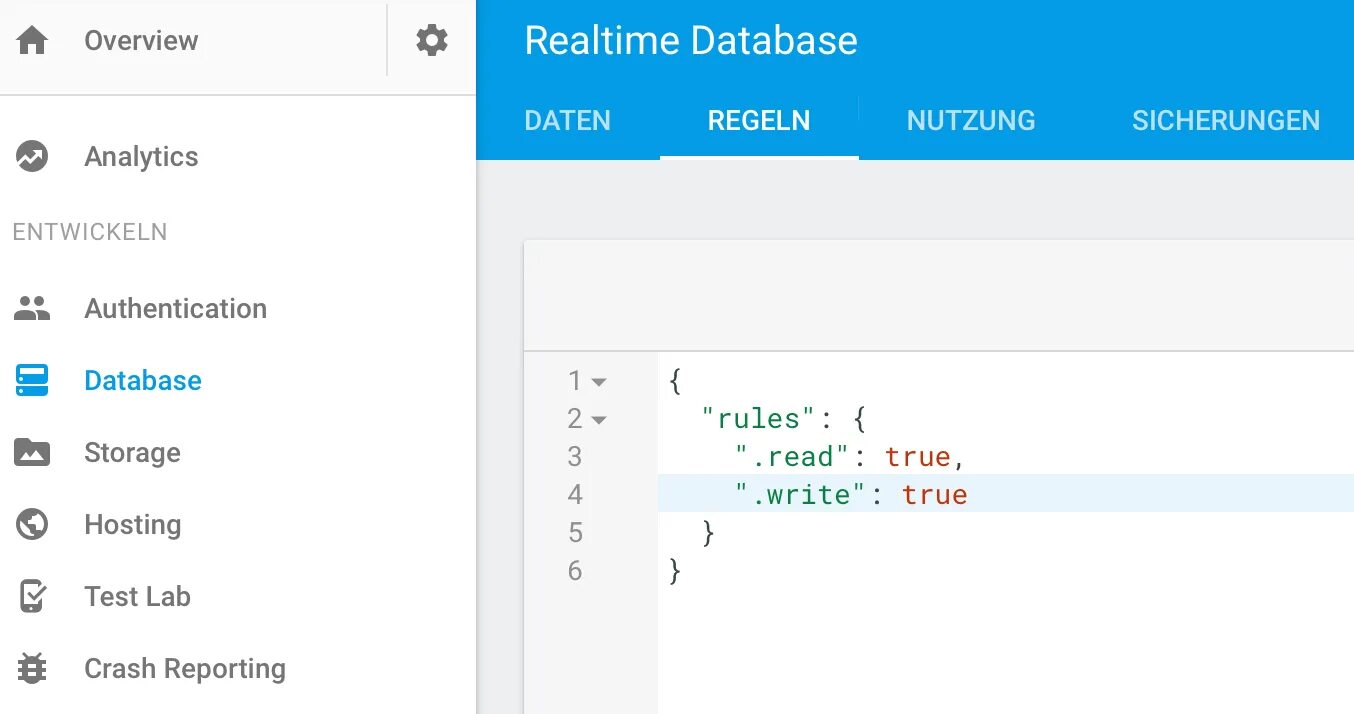
Task: Switch to the DATEN tab
Action: 567,121
